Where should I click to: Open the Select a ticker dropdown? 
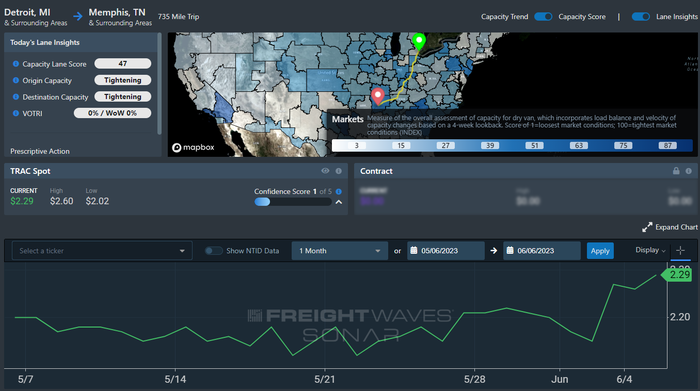click(102, 251)
